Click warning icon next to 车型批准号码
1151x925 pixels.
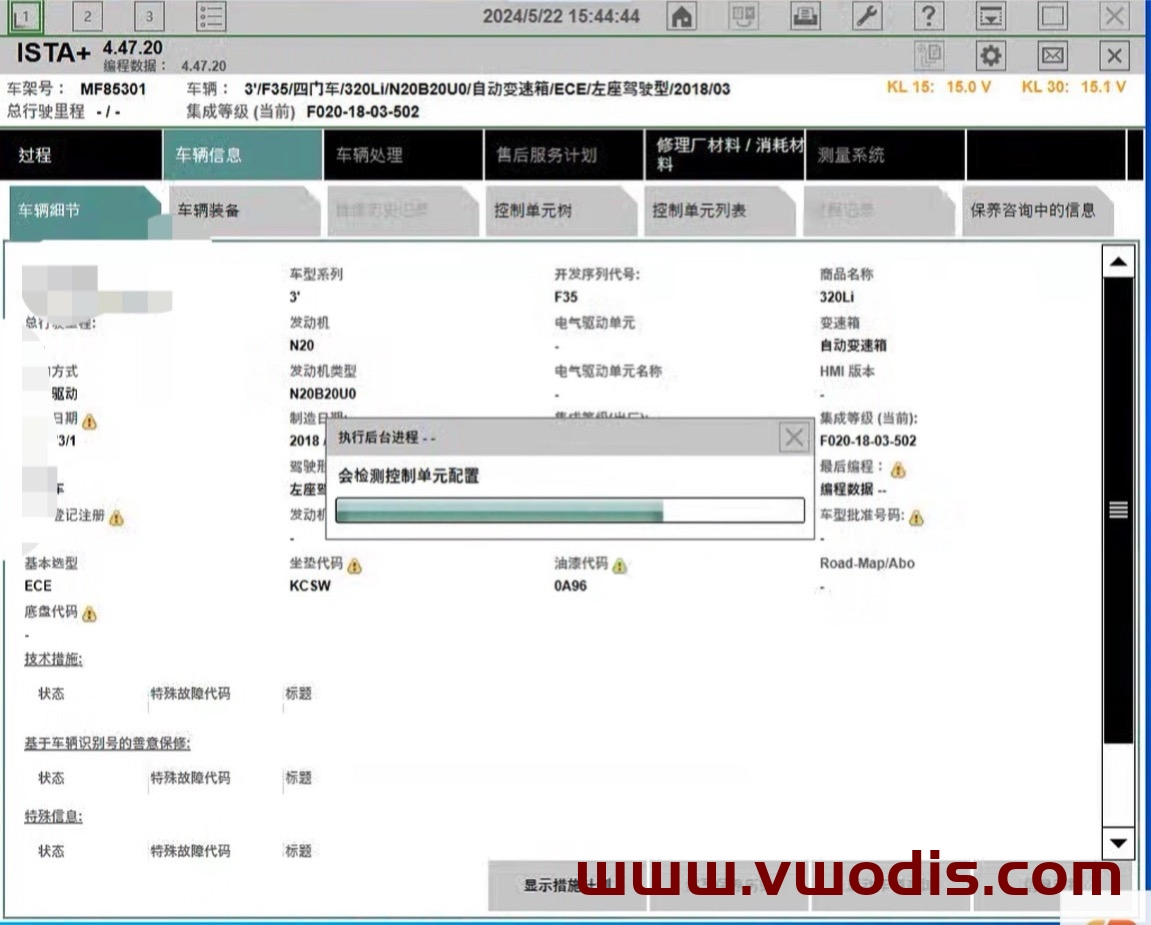click(x=916, y=518)
